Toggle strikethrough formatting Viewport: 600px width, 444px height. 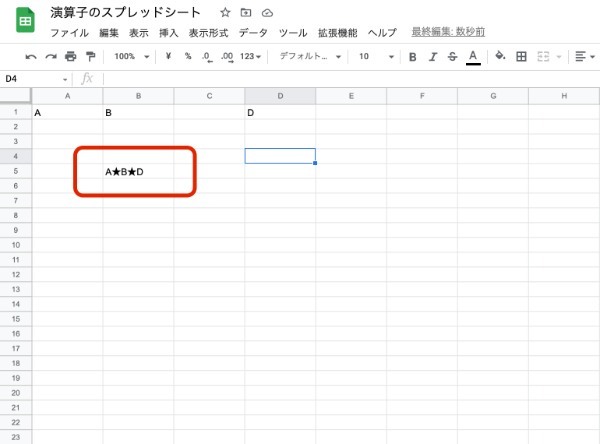click(x=452, y=57)
